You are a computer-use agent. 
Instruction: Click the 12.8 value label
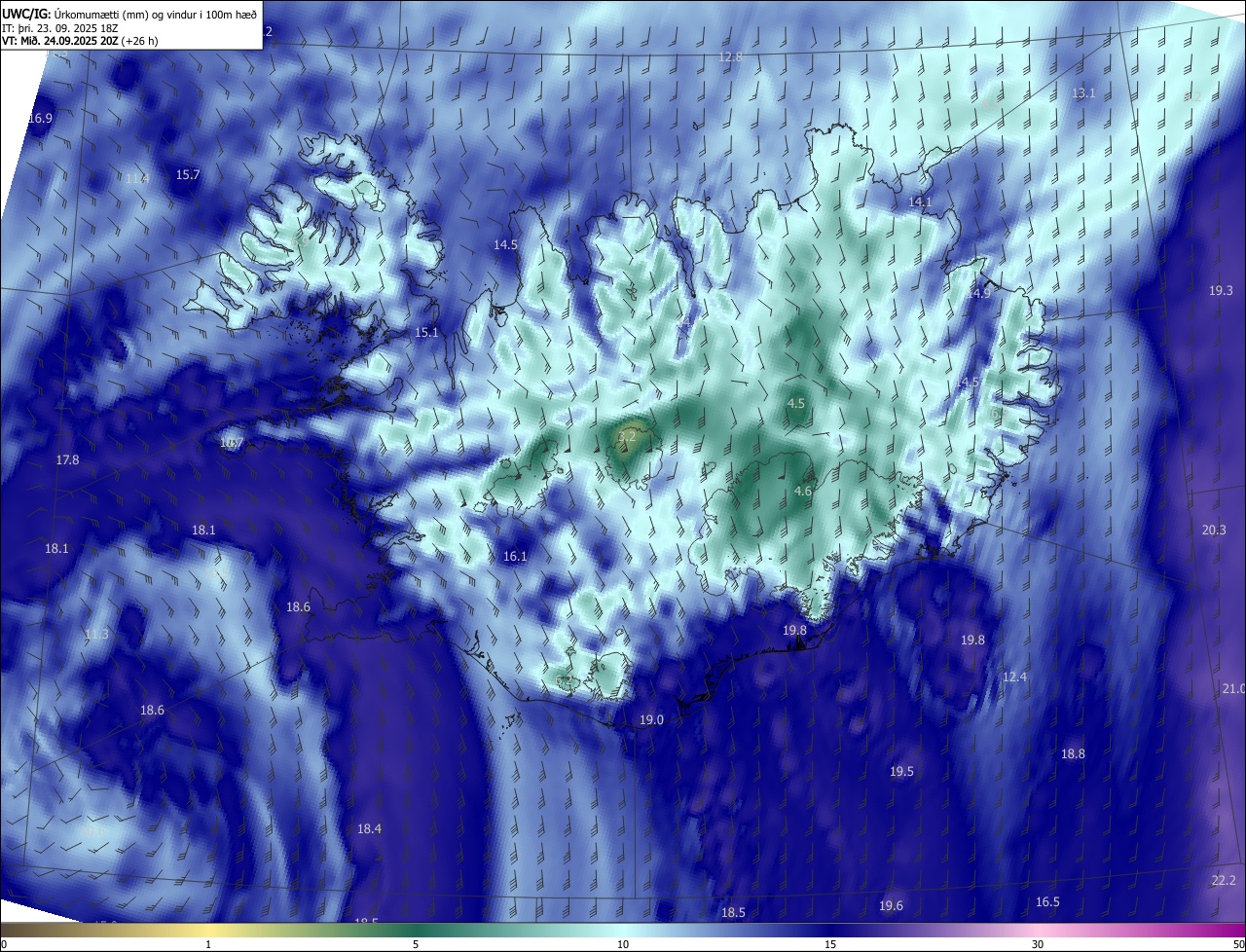(x=730, y=57)
